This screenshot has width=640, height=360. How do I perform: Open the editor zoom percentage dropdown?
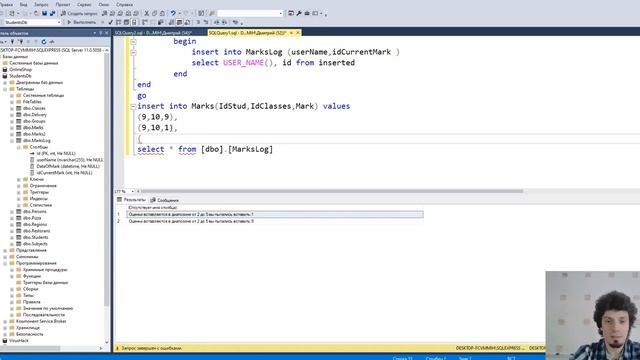tap(133, 191)
